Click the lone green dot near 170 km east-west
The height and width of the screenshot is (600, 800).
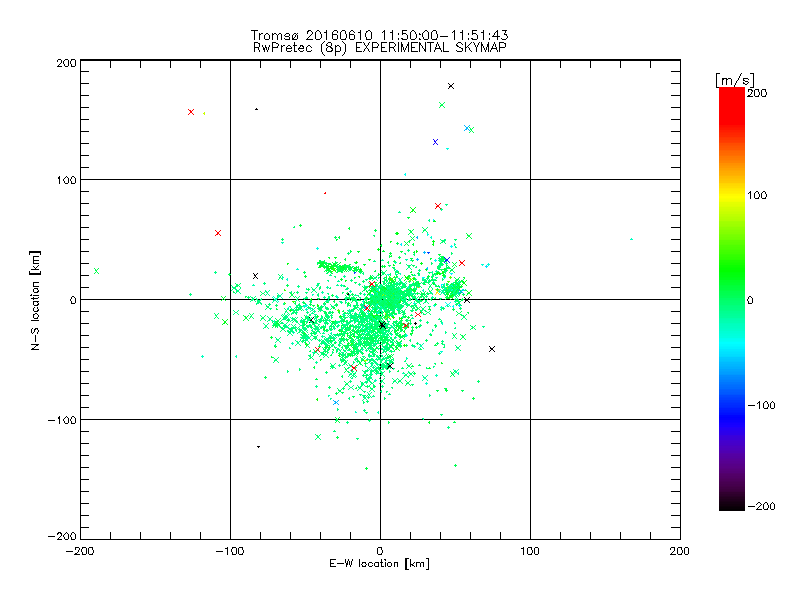632,239
